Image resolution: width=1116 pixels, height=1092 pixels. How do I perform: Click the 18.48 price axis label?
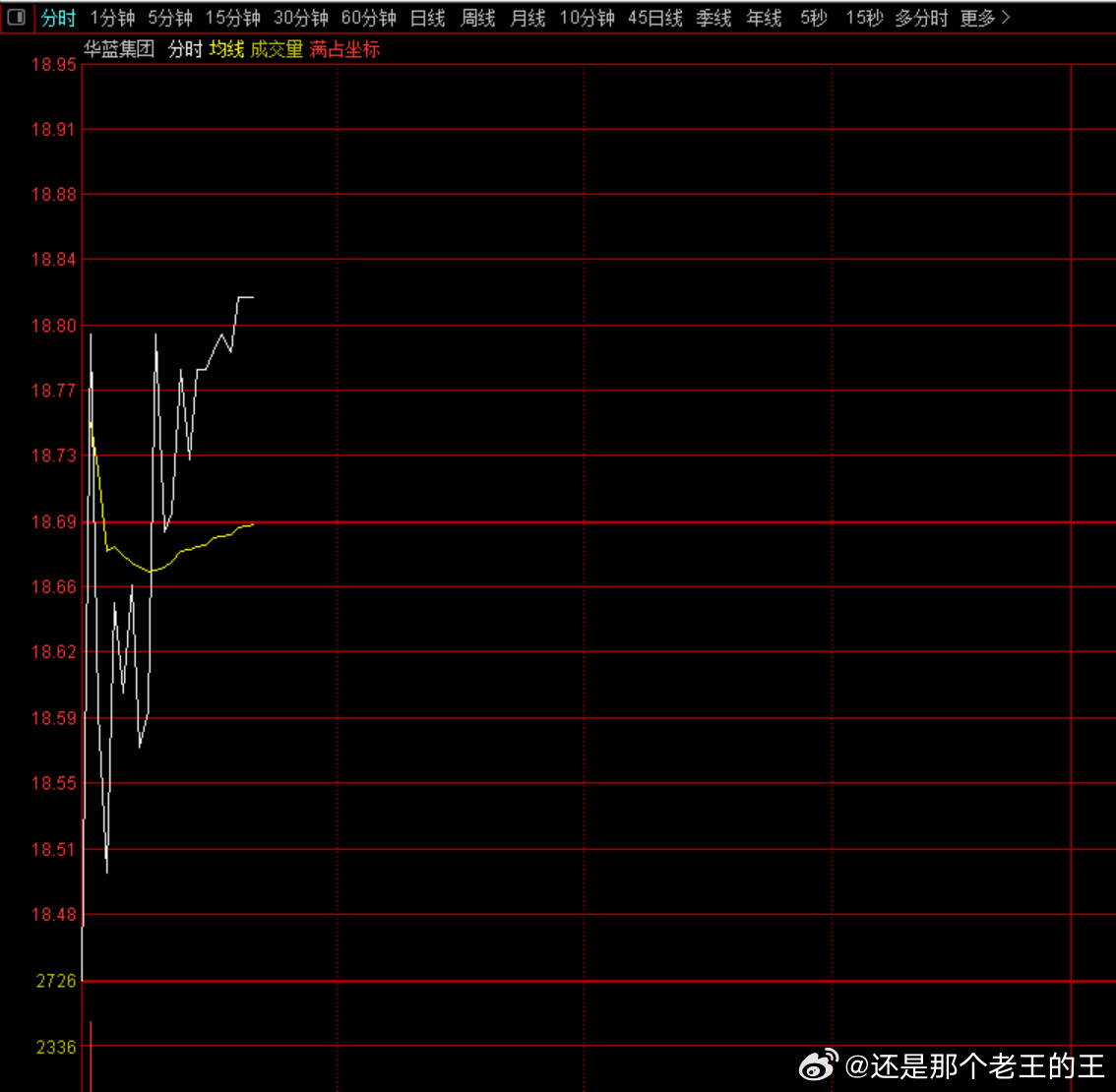click(x=53, y=914)
